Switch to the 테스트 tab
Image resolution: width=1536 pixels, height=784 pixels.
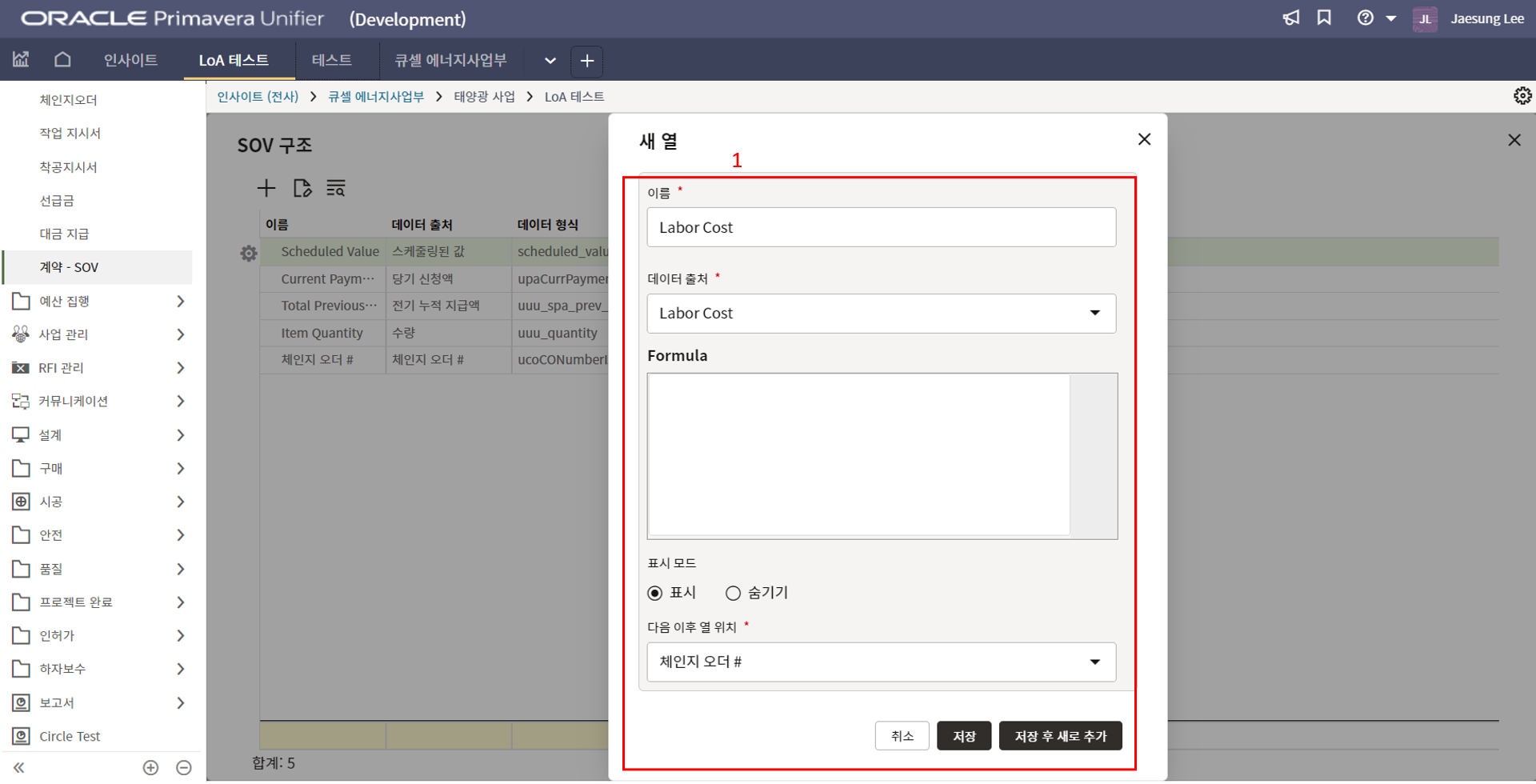(331, 60)
